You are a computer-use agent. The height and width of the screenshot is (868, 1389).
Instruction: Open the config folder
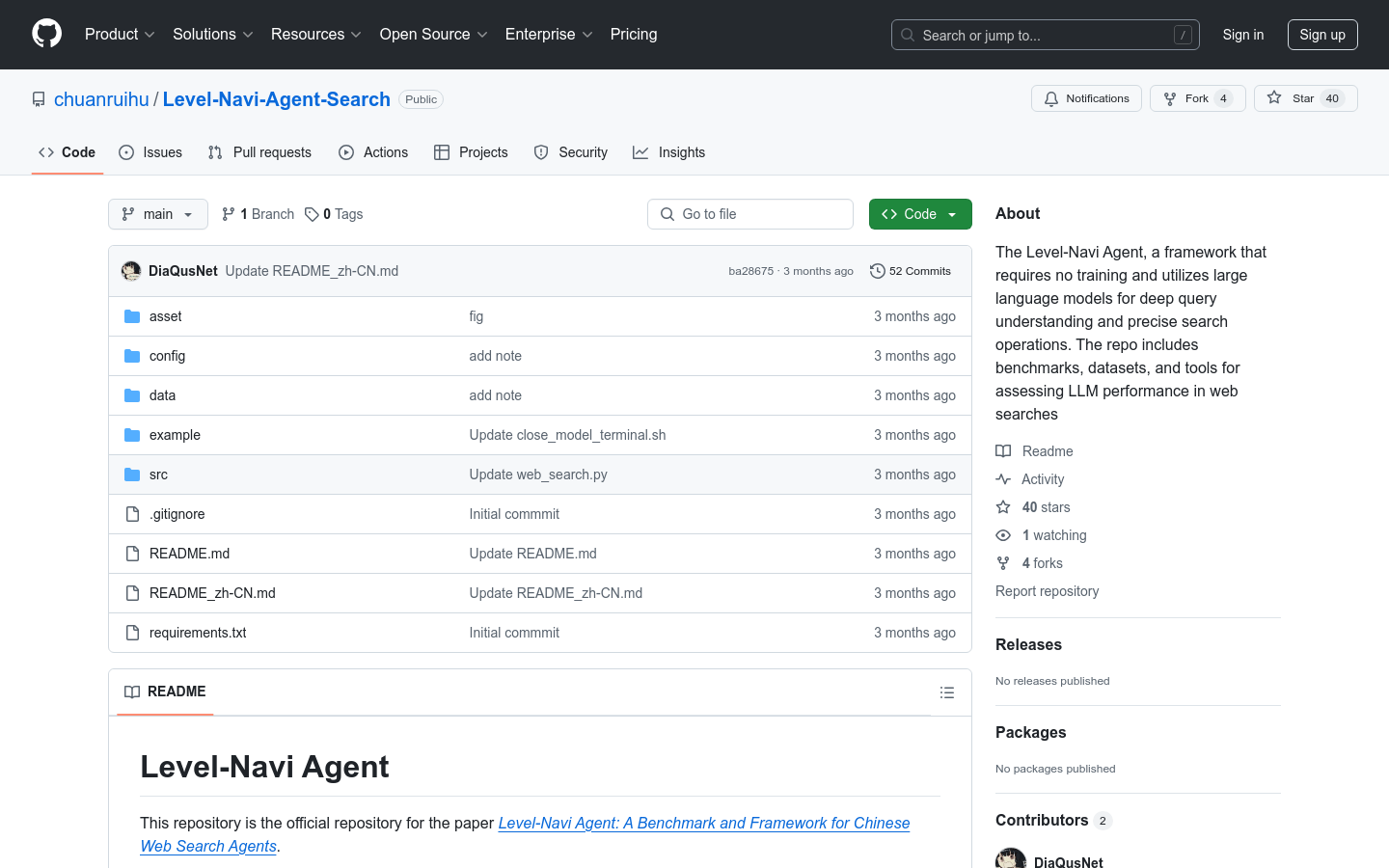click(x=167, y=356)
